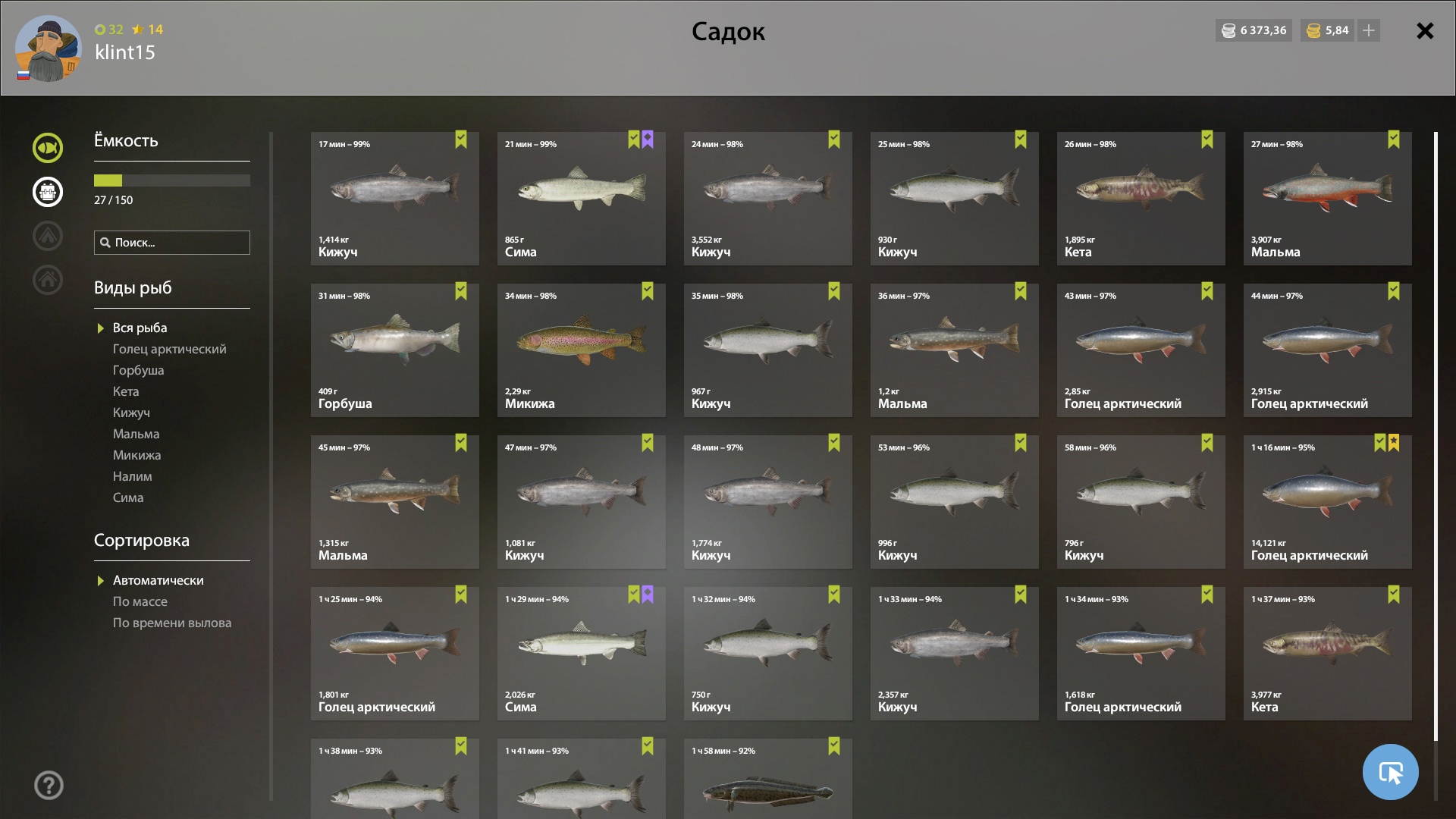This screenshot has height=819, width=1456.
Task: Click the home icon in the sidebar
Action: [48, 280]
